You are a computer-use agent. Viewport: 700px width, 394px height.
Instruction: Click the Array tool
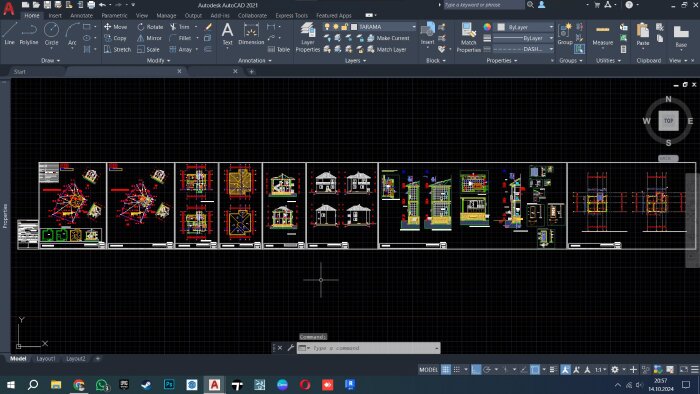(181, 50)
